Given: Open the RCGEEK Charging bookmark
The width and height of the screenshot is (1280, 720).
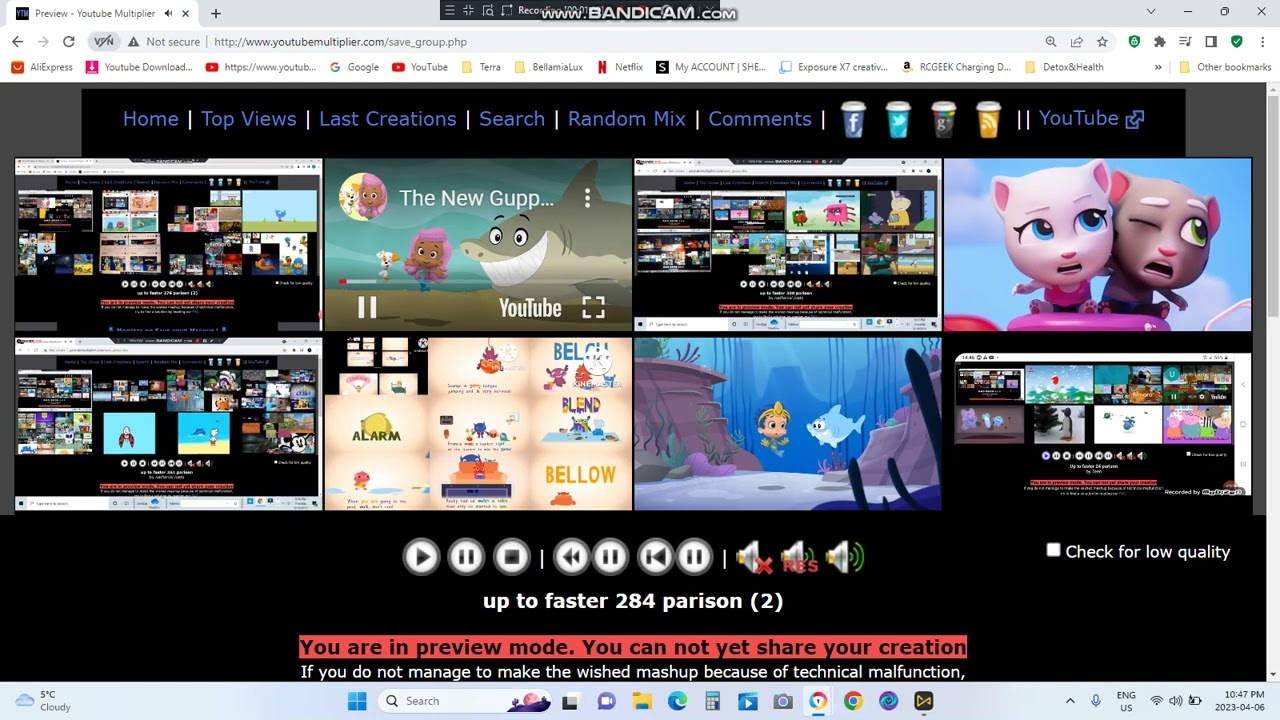Looking at the screenshot, I should 957,67.
